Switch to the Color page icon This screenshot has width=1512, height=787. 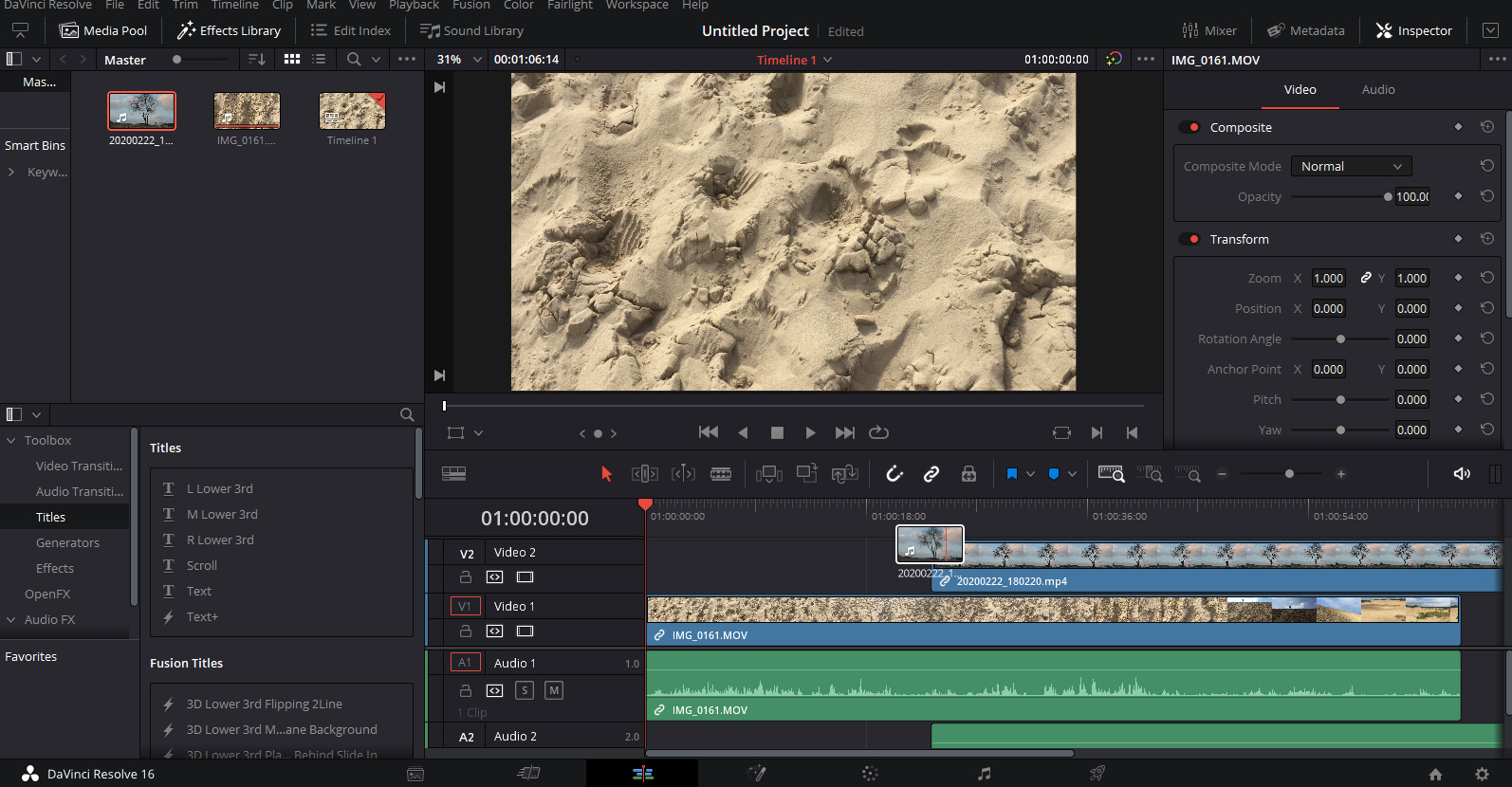pyautogui.click(x=870, y=774)
